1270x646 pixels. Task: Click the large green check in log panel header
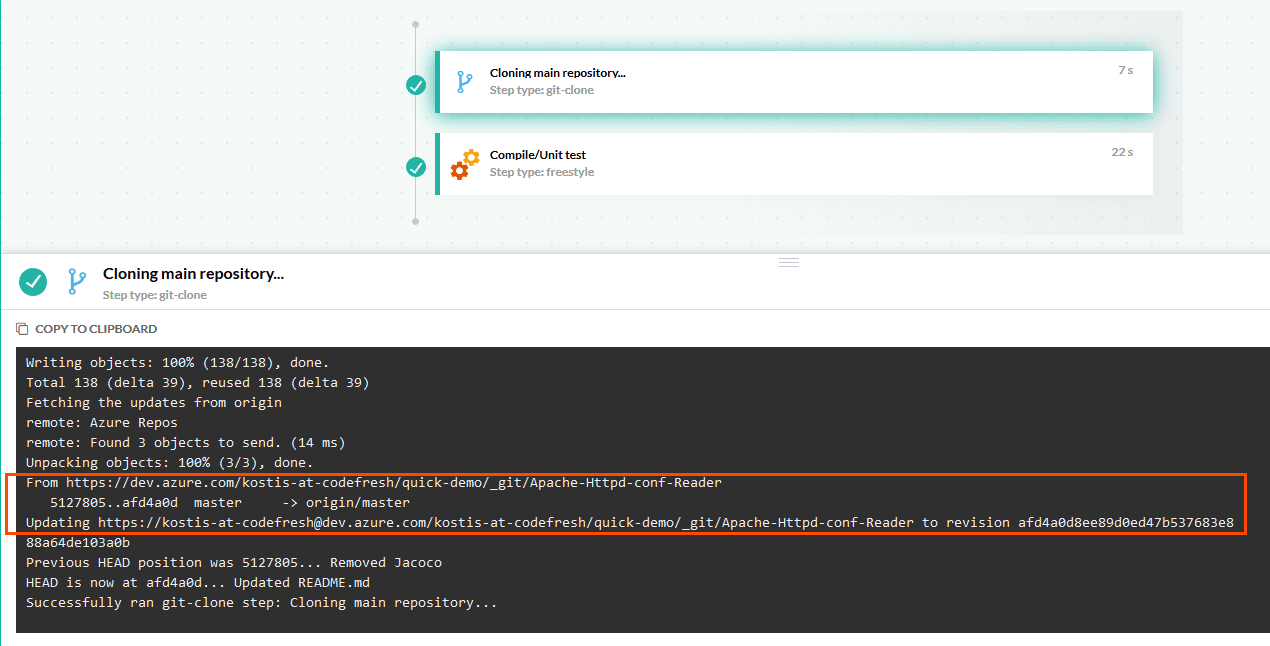tap(33, 282)
